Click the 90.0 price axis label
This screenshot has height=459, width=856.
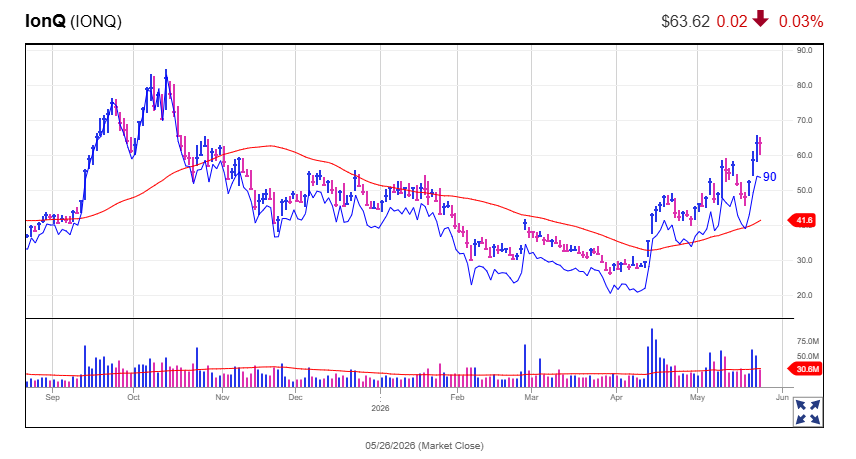pos(804,50)
